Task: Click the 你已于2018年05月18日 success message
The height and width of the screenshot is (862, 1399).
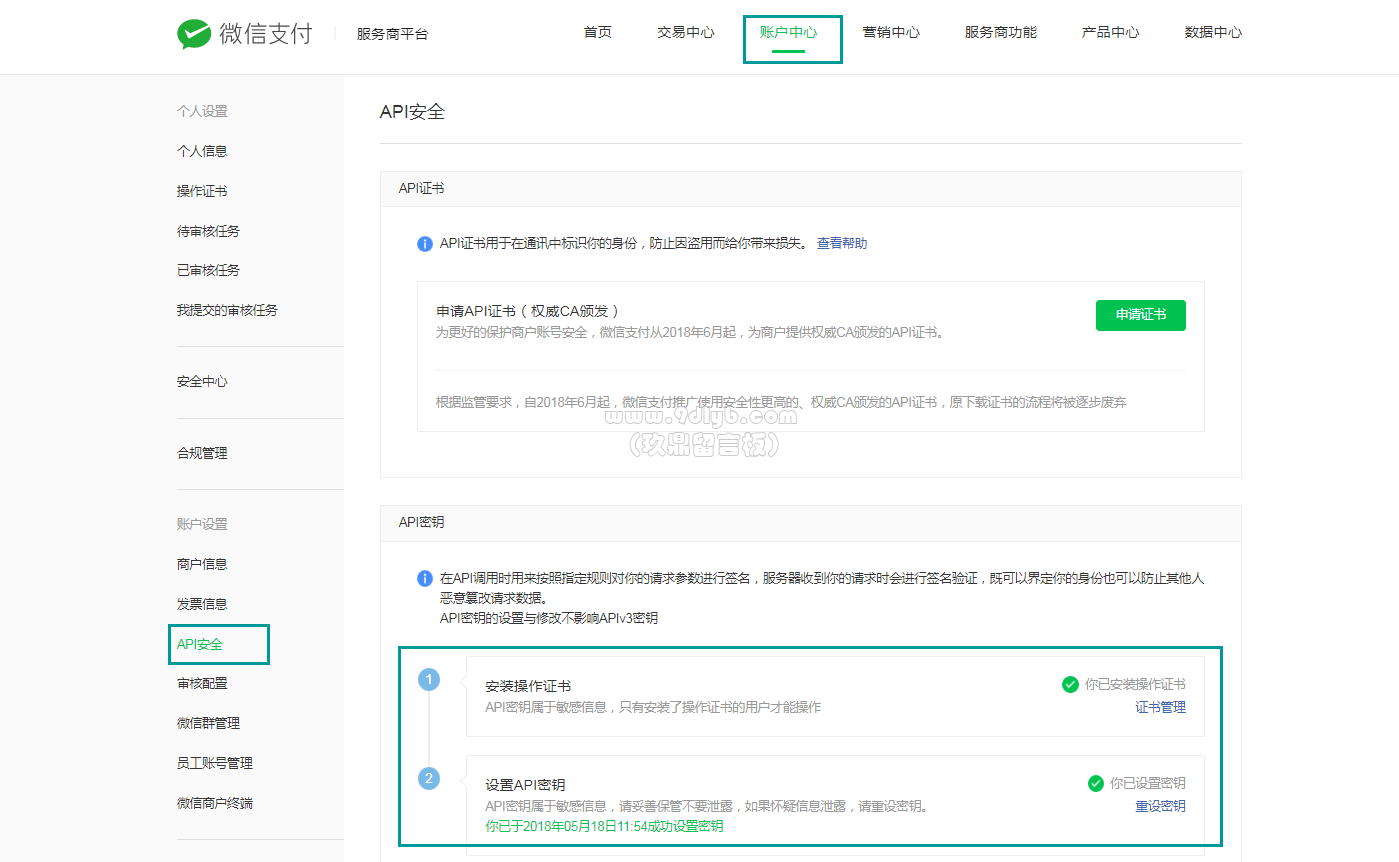Action: pyautogui.click(x=604, y=827)
